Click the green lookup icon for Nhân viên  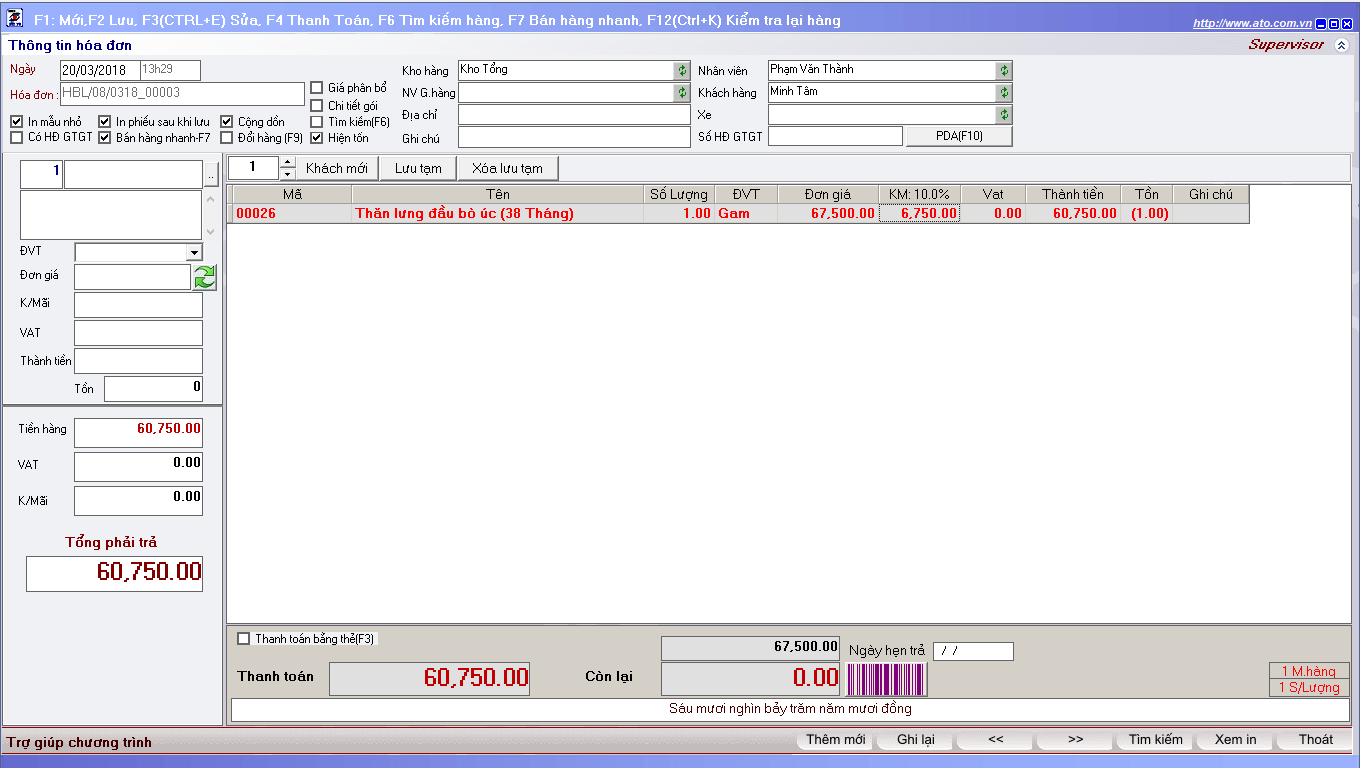click(x=1004, y=70)
